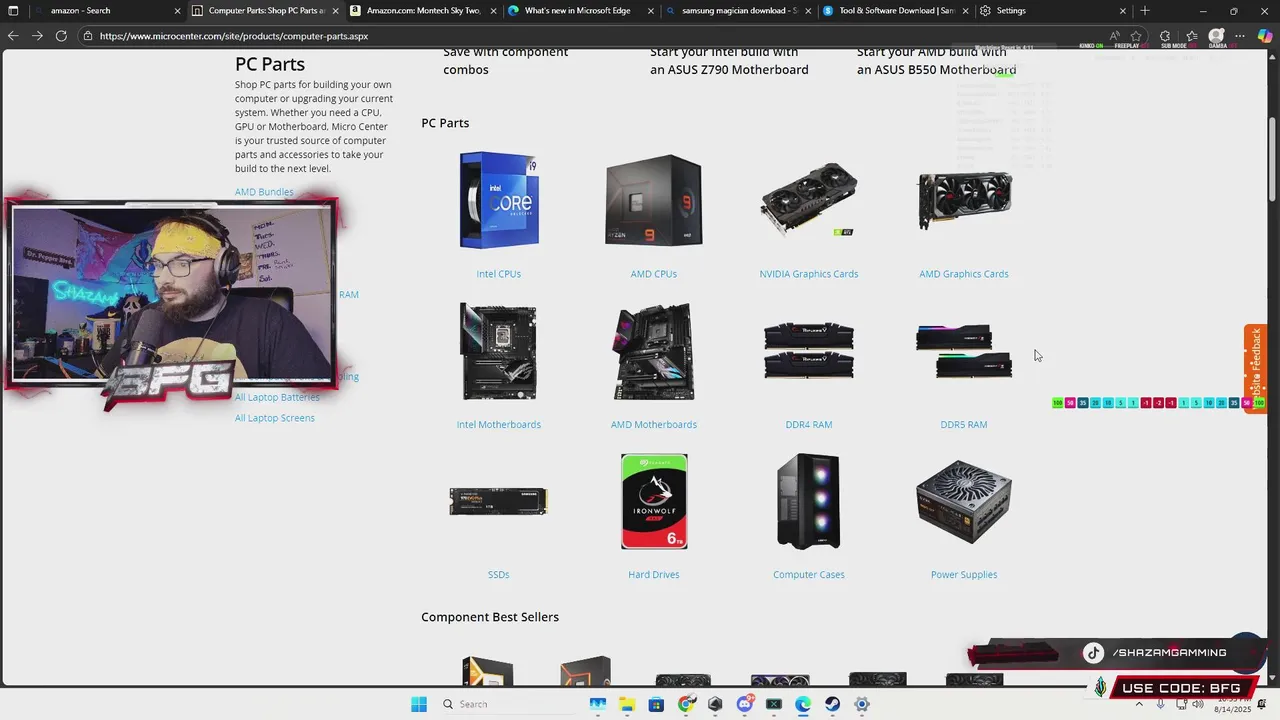Show hidden system tray icons

(x=1138, y=704)
